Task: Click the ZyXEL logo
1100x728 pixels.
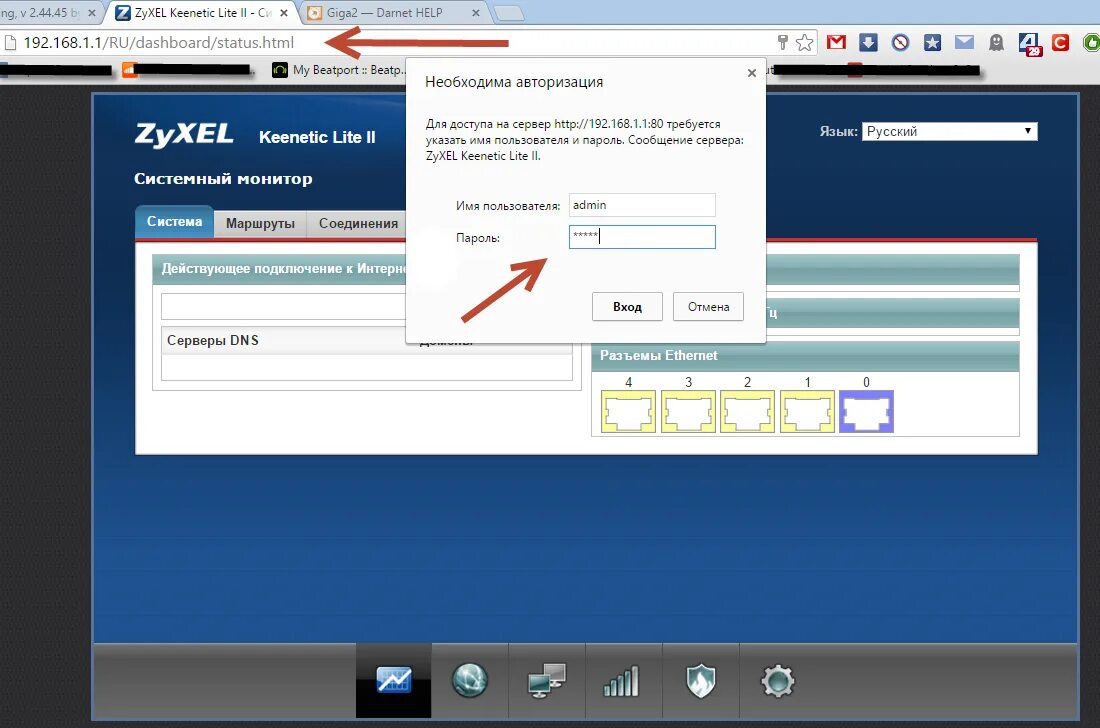Action: point(184,134)
